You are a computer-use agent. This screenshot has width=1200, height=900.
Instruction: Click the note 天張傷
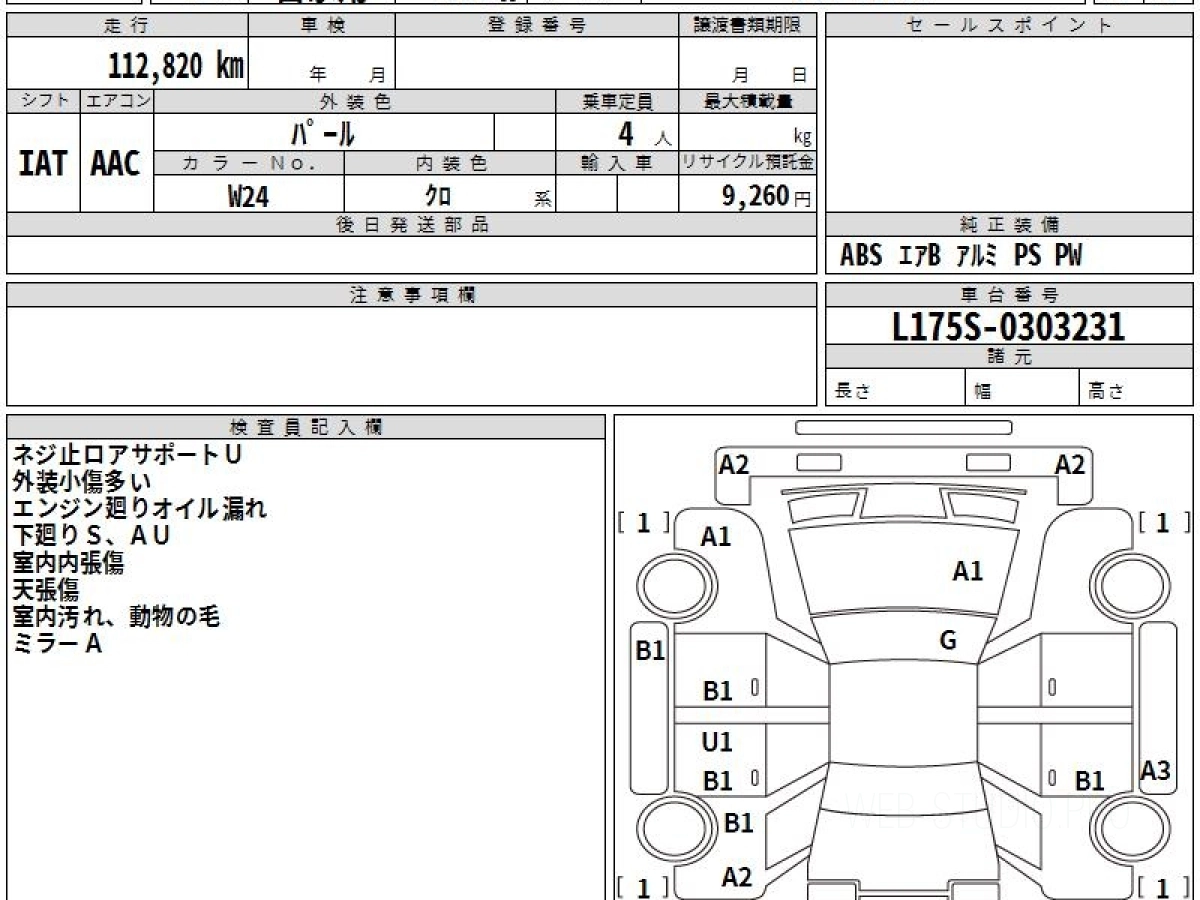click(x=45, y=590)
